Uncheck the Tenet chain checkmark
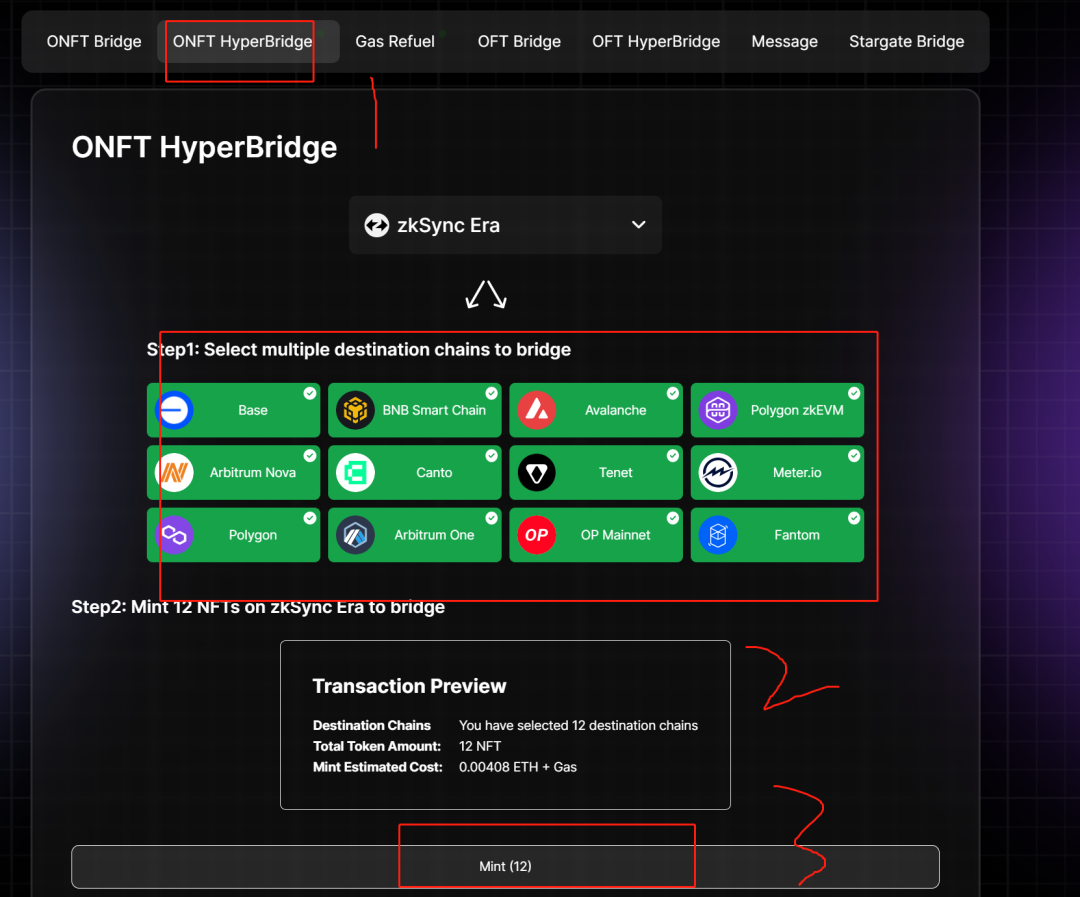The image size is (1080, 897). (x=672, y=456)
